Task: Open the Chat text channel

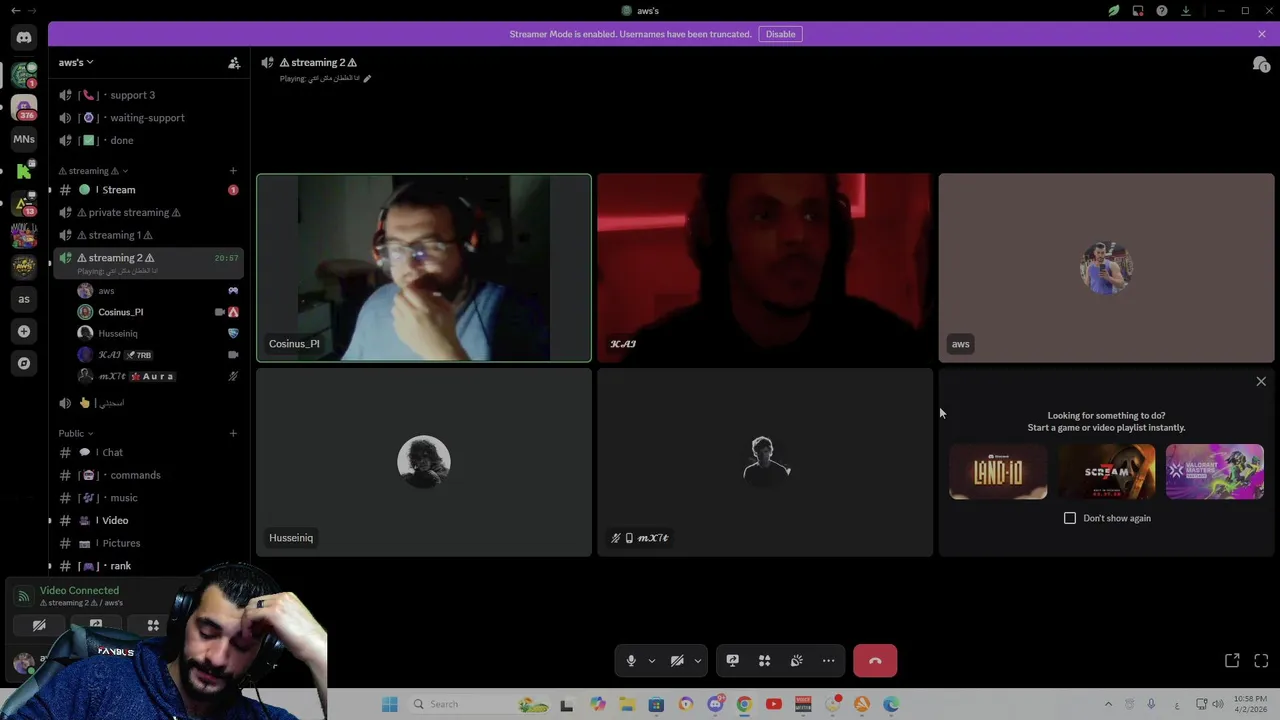Action: tap(149, 452)
